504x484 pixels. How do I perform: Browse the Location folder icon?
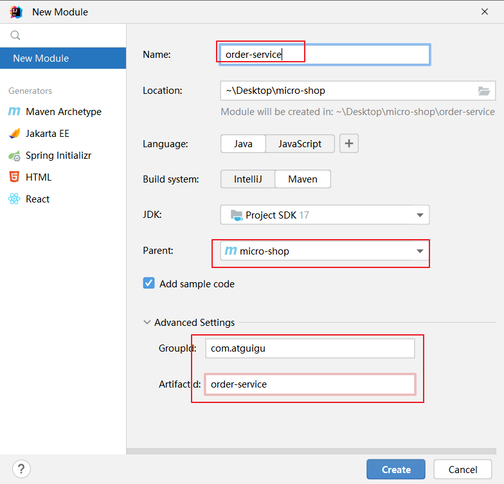click(484, 91)
